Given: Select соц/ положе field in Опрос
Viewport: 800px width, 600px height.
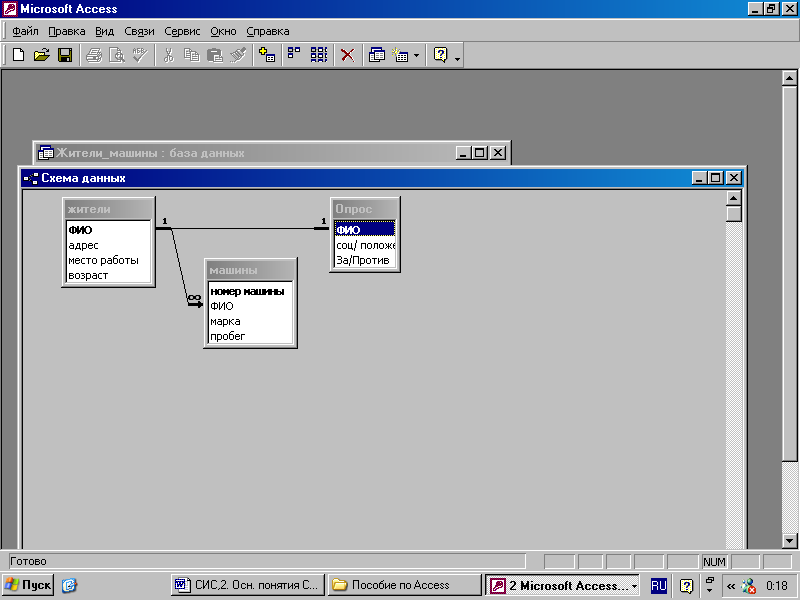Looking at the screenshot, I should (x=365, y=245).
